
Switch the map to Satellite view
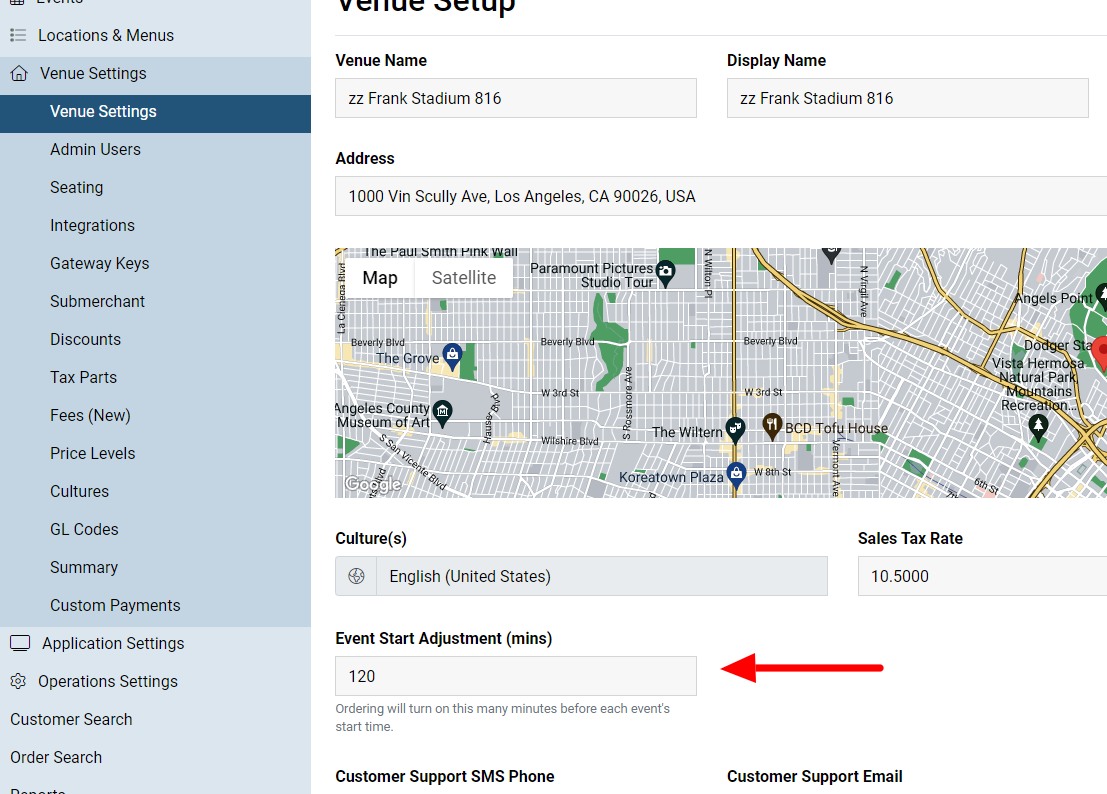463,277
